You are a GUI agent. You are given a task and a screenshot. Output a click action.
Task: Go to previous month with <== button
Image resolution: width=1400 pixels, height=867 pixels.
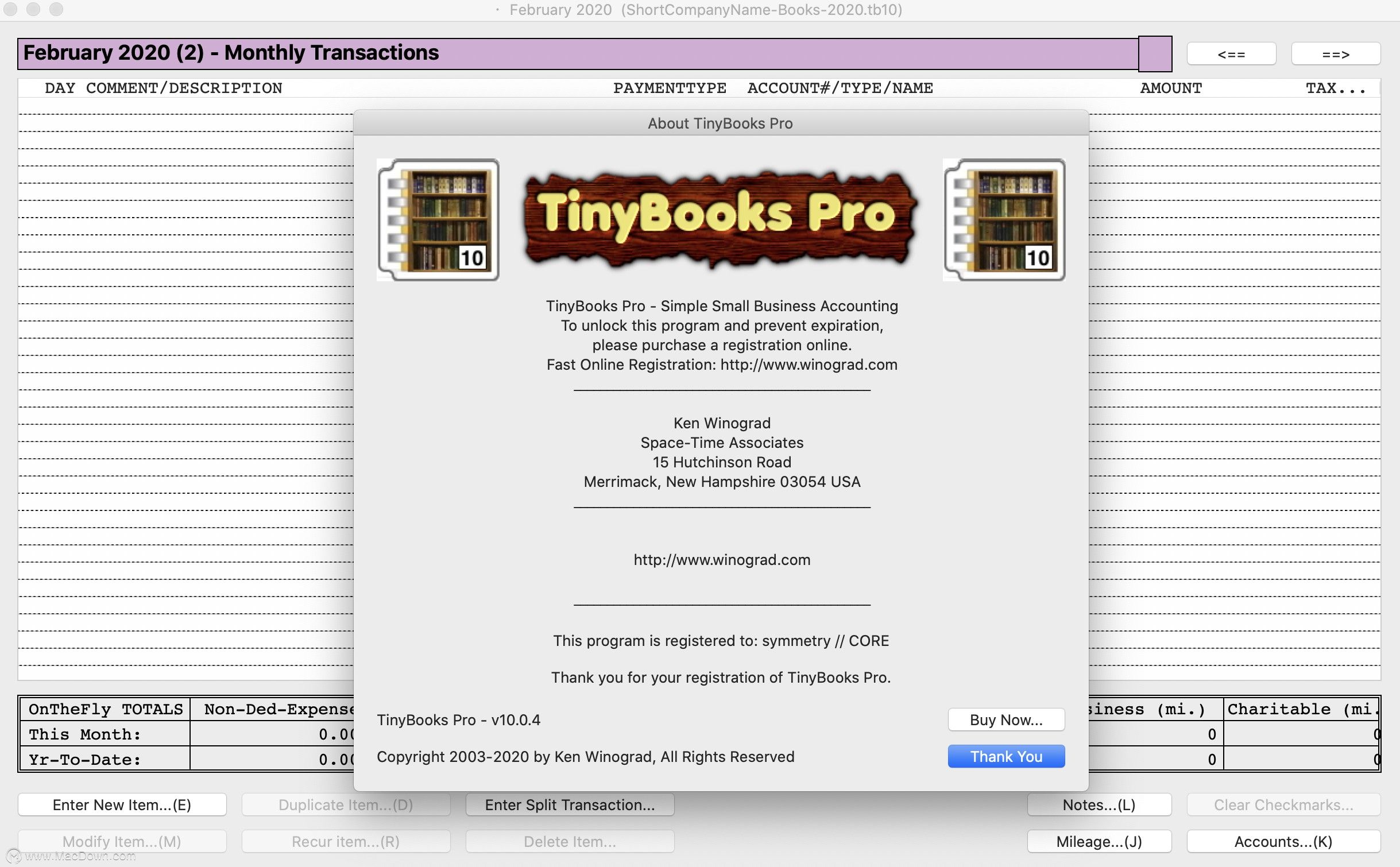click(1231, 54)
